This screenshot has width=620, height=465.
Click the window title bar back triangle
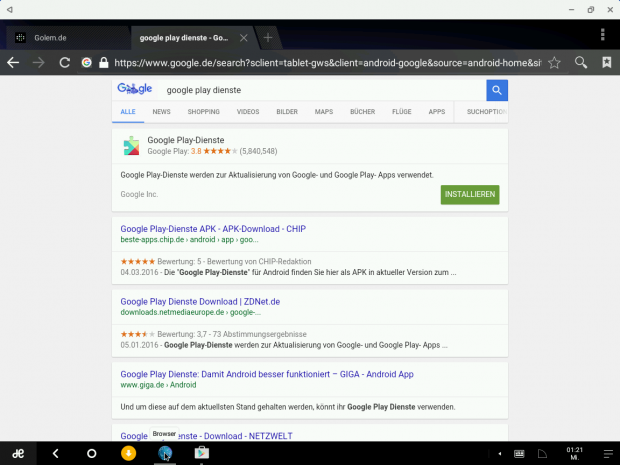point(9,9)
